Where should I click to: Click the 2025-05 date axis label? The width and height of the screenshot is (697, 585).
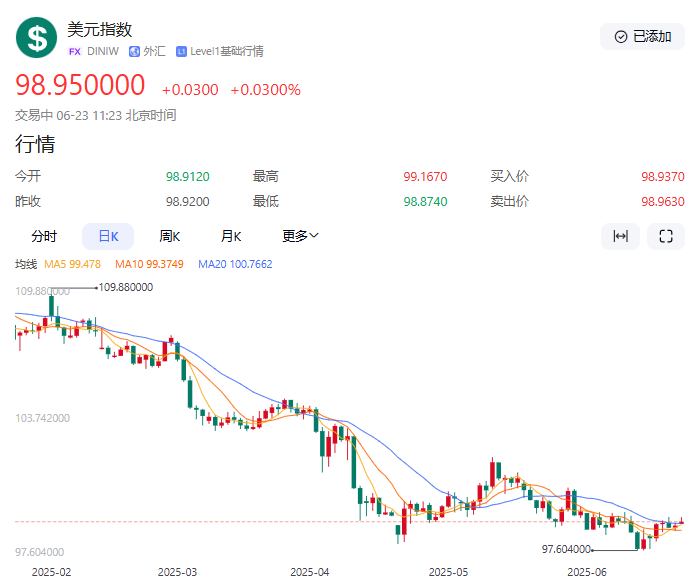point(448,572)
